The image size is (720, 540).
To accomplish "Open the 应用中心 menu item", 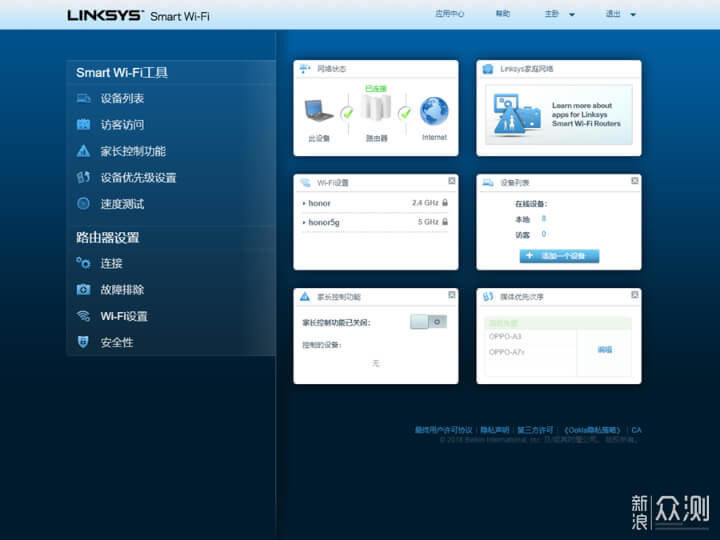I will coord(450,14).
